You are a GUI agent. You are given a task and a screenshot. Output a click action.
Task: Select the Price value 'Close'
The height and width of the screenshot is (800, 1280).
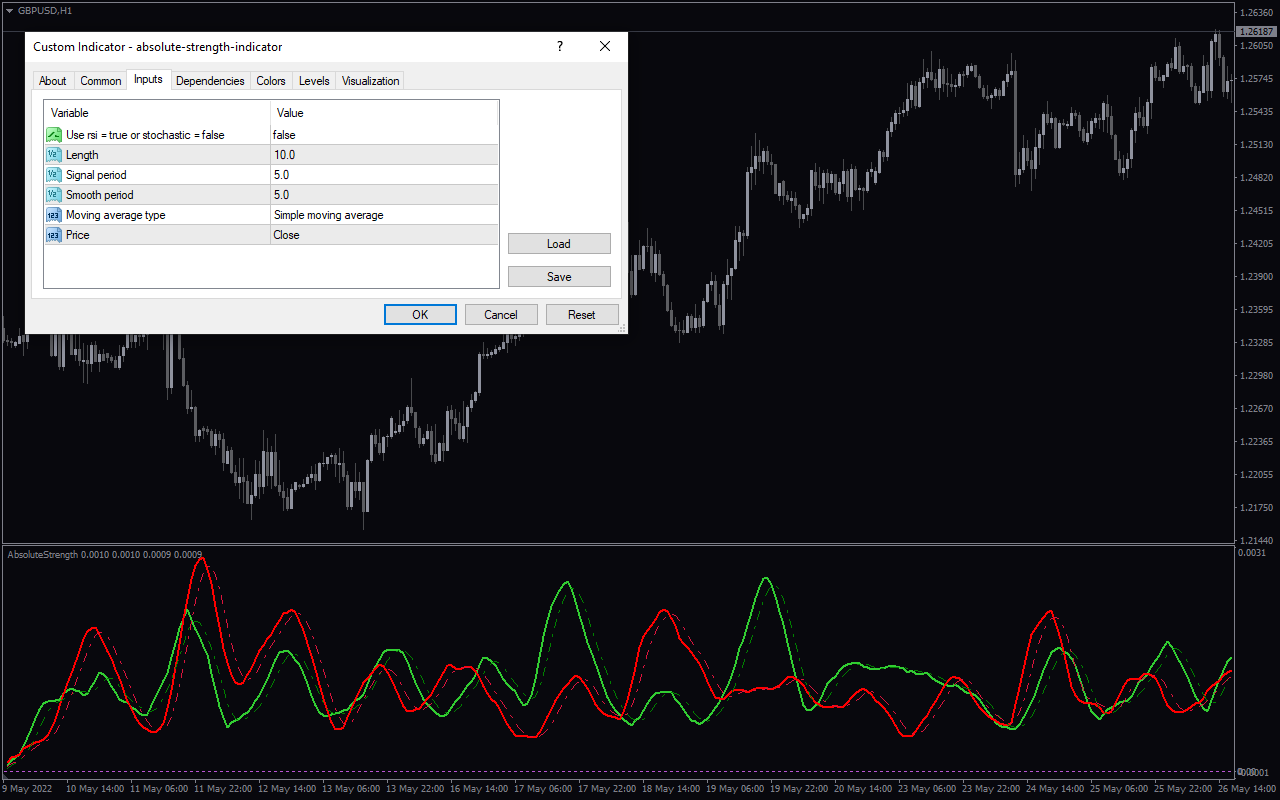[384, 235]
